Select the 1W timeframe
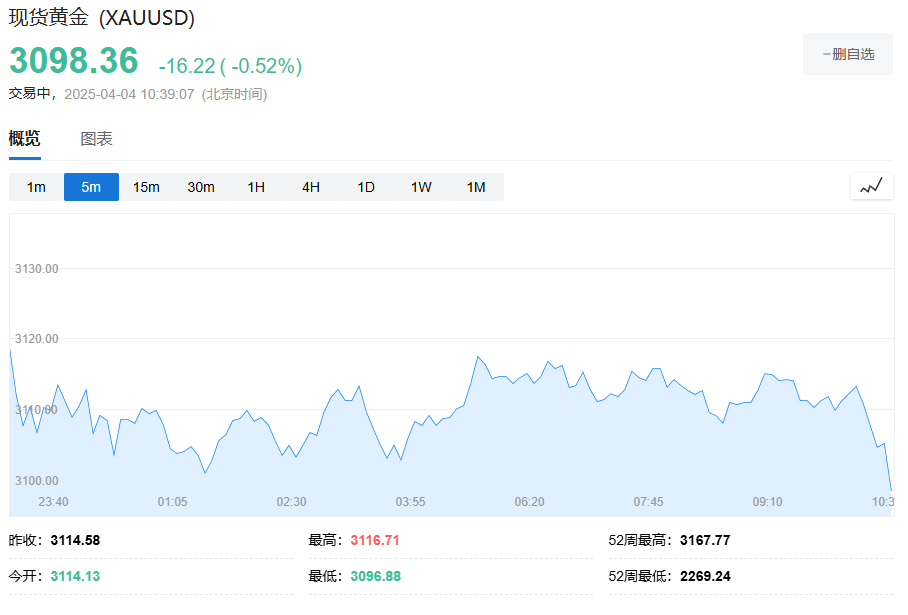Viewport: 908px width, 615px height. tap(421, 187)
